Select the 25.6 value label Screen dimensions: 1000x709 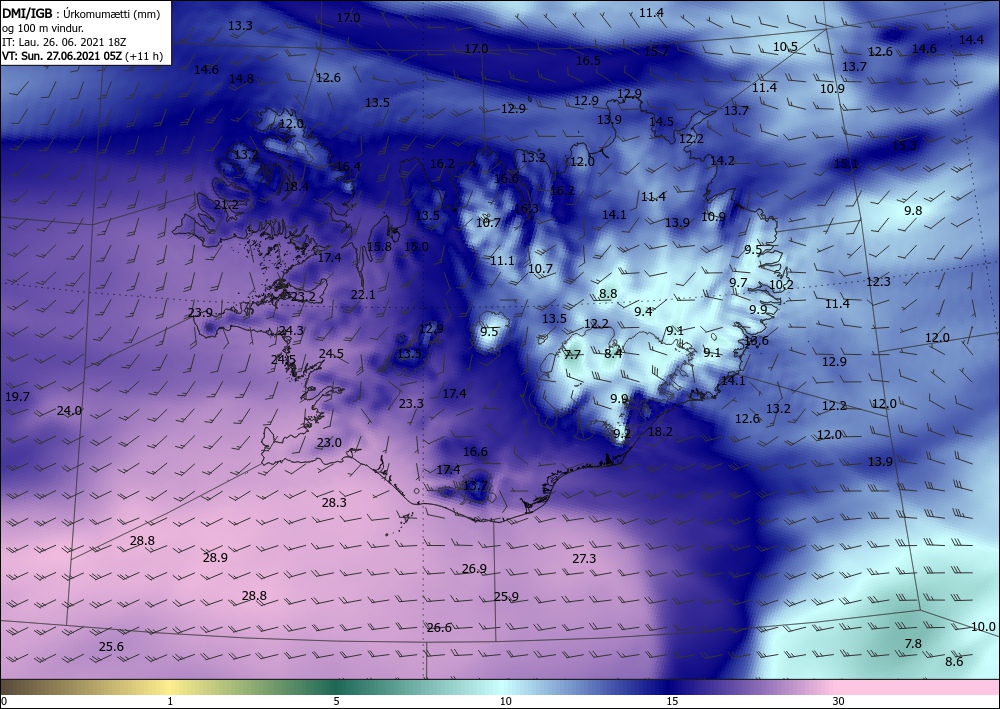(x=111, y=647)
